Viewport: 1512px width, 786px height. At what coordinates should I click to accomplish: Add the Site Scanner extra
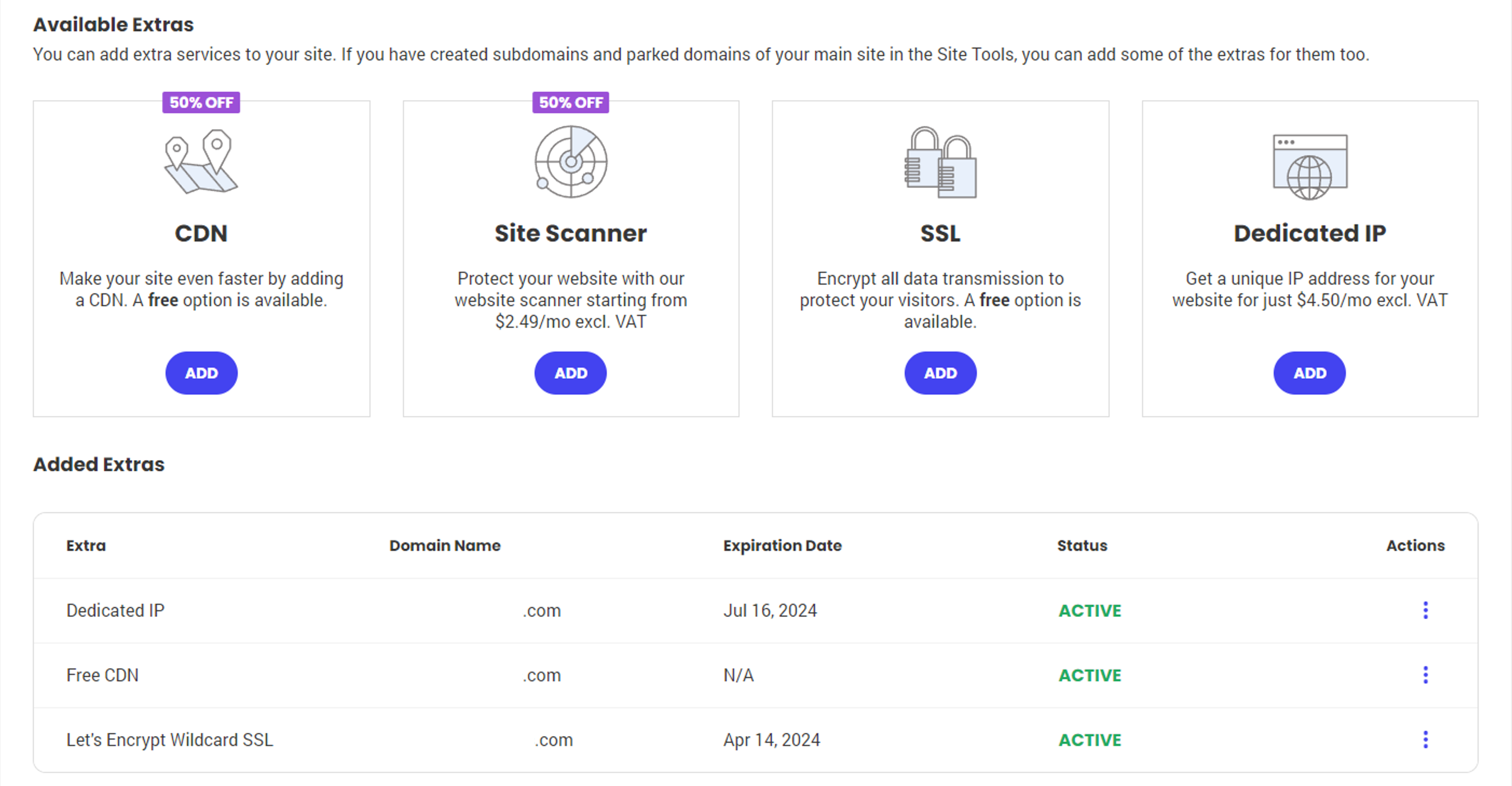click(570, 373)
